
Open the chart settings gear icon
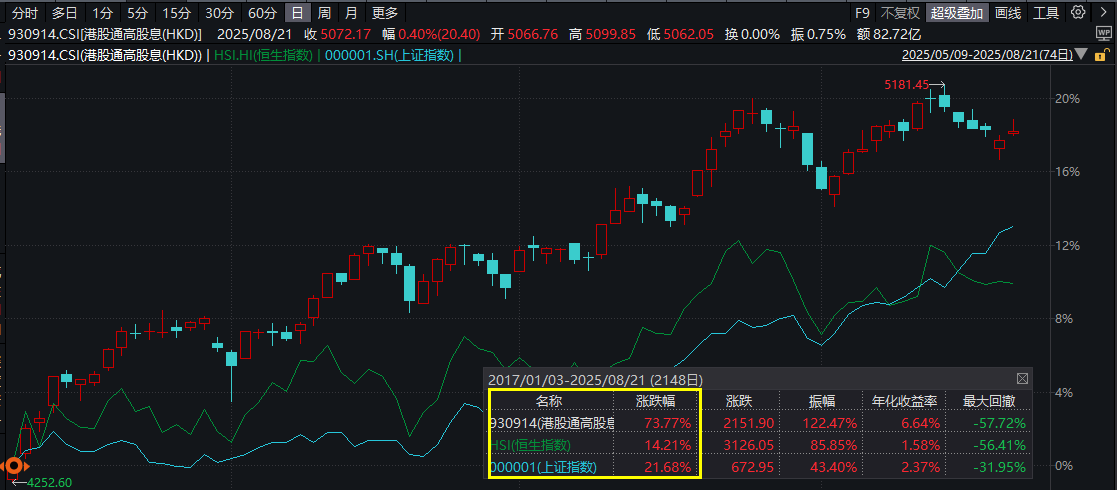coord(1078,12)
